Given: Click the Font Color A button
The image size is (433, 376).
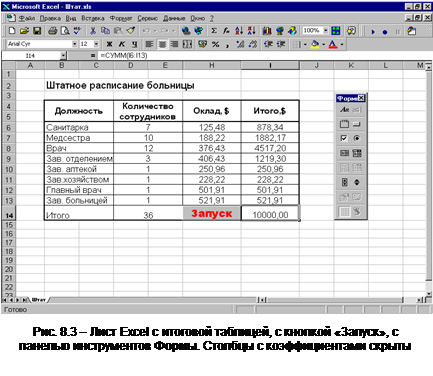Looking at the screenshot, I should [333, 44].
